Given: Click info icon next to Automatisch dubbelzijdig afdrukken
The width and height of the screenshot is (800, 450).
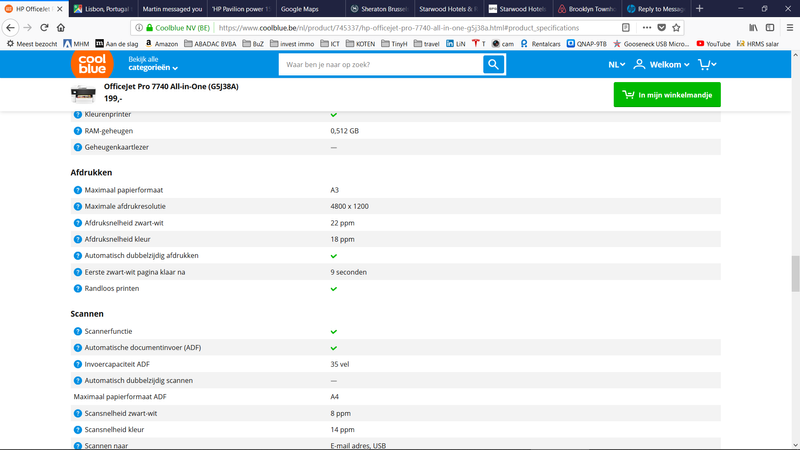Looking at the screenshot, I should [x=78, y=256].
